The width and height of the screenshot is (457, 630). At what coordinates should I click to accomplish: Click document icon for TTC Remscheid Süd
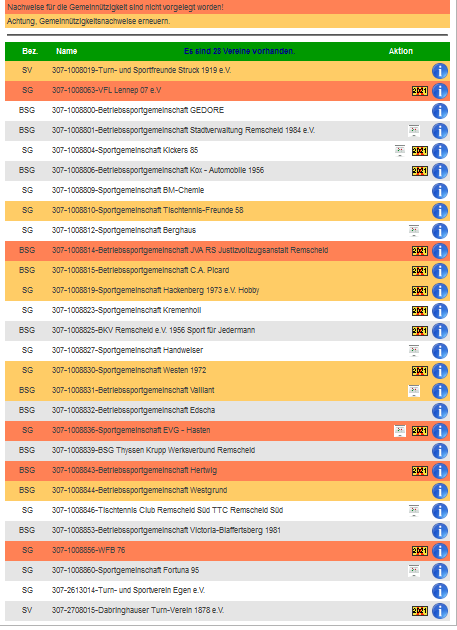pyautogui.click(x=414, y=511)
